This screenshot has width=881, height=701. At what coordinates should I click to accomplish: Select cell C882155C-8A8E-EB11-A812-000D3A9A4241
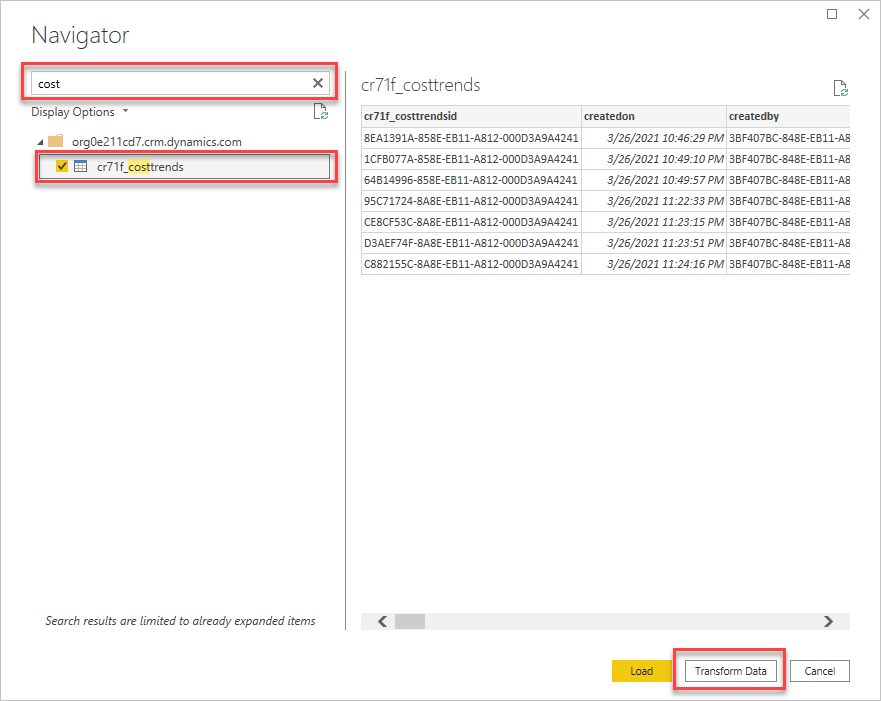point(471,264)
